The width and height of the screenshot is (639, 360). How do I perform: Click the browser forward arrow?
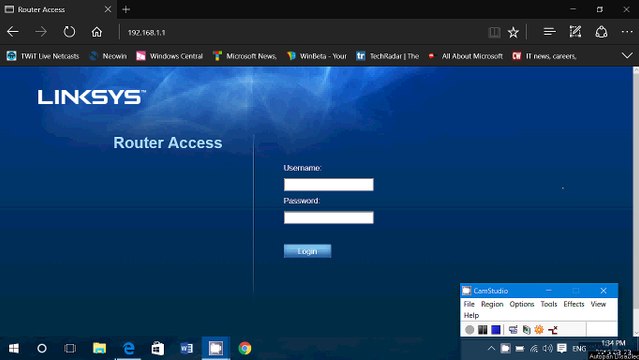click(x=41, y=32)
